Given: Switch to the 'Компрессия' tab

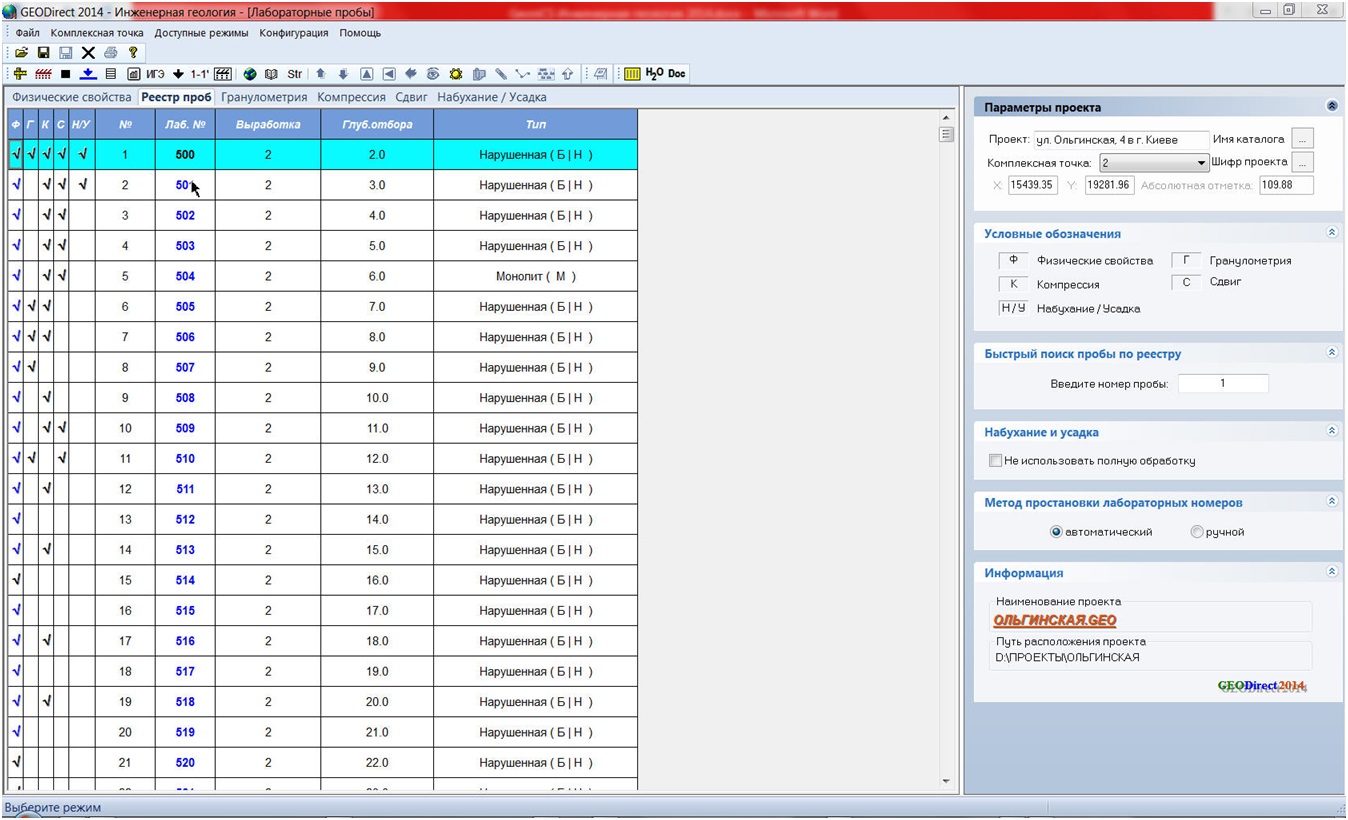Looking at the screenshot, I should click(351, 97).
